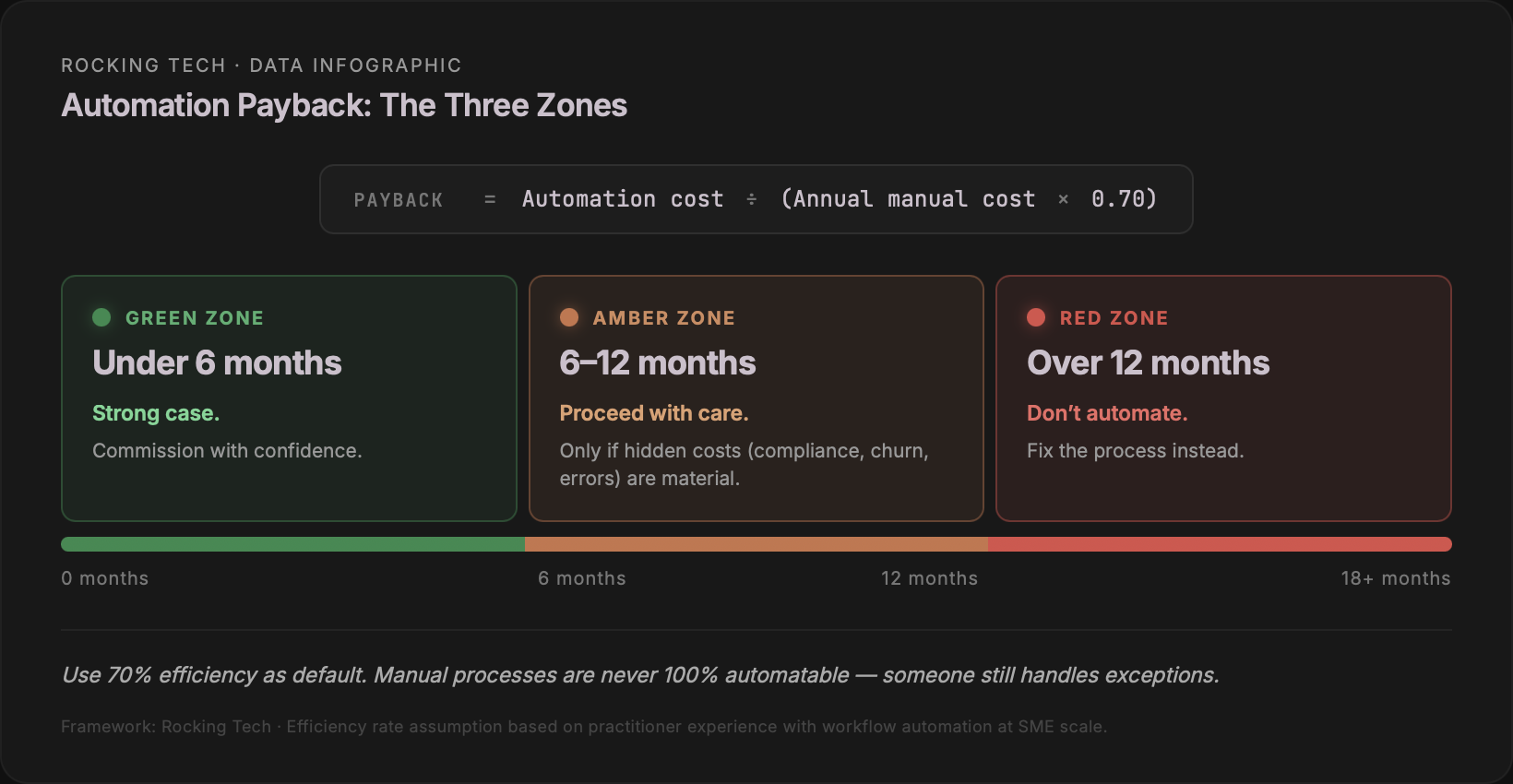Click the 'Only if hidden costs' description
This screenshot has width=1513, height=784.
745,465
